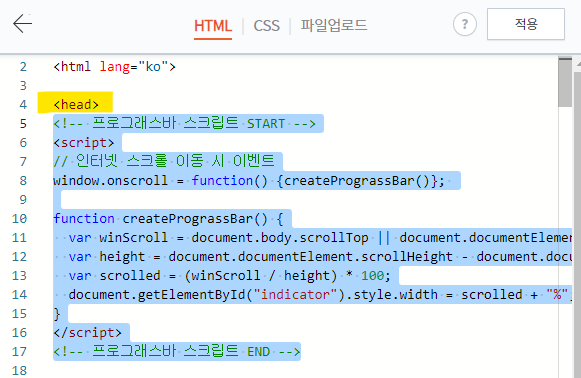Click the highlighted <head> tag on line 4
The width and height of the screenshot is (581, 378).
point(76,105)
